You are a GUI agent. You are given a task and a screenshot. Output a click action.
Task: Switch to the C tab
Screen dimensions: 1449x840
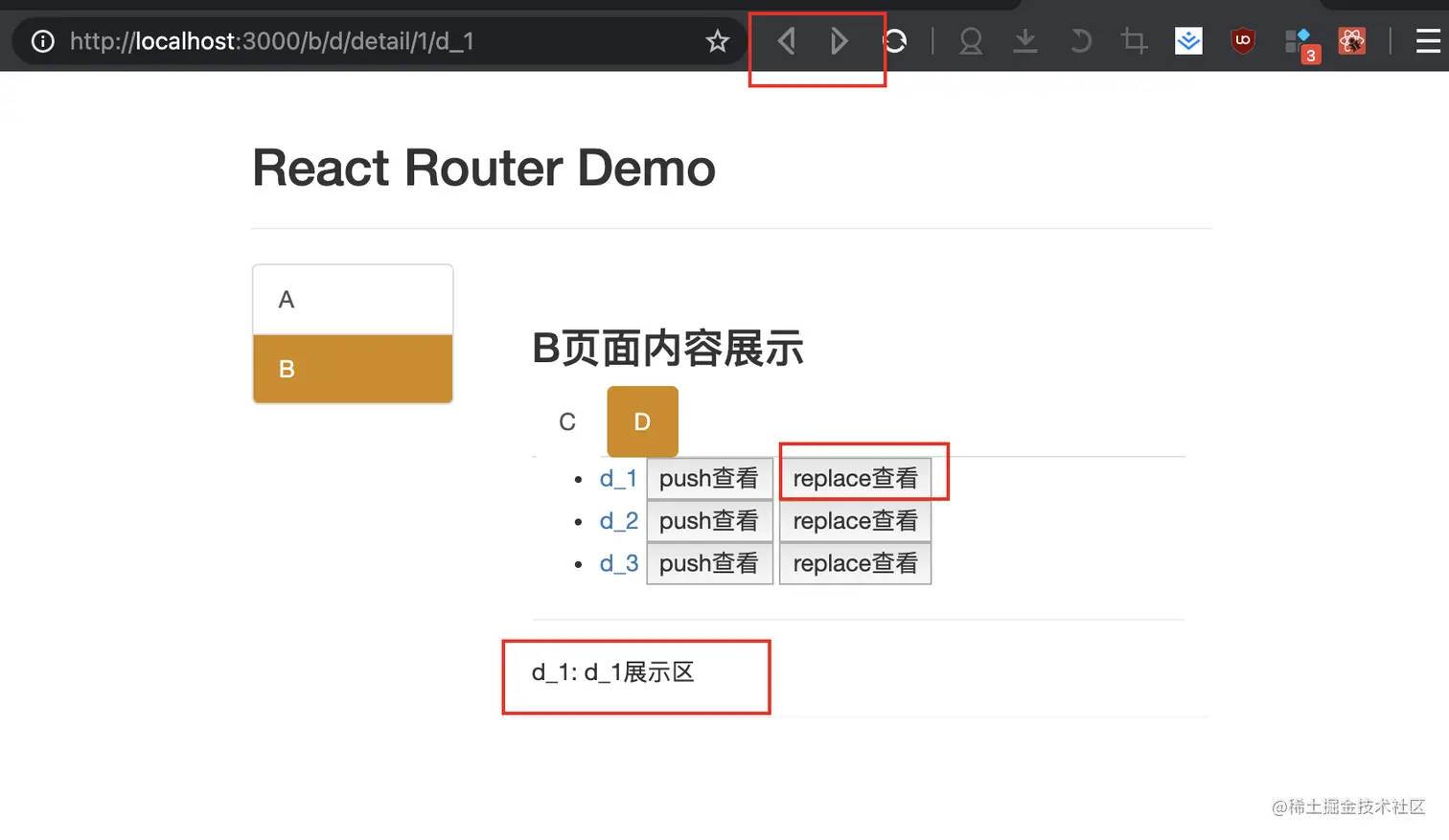567,421
